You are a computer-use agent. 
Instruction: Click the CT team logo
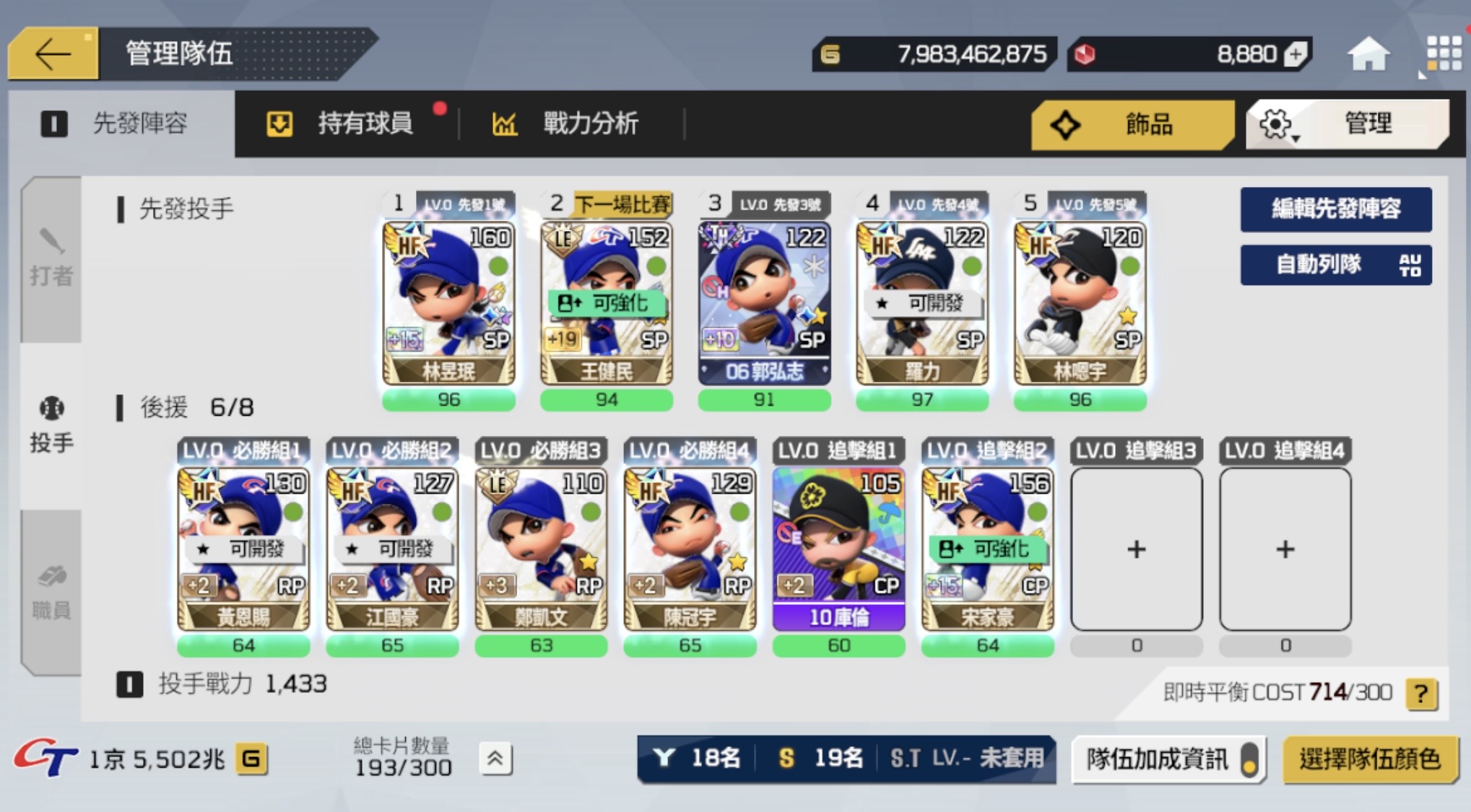click(45, 758)
